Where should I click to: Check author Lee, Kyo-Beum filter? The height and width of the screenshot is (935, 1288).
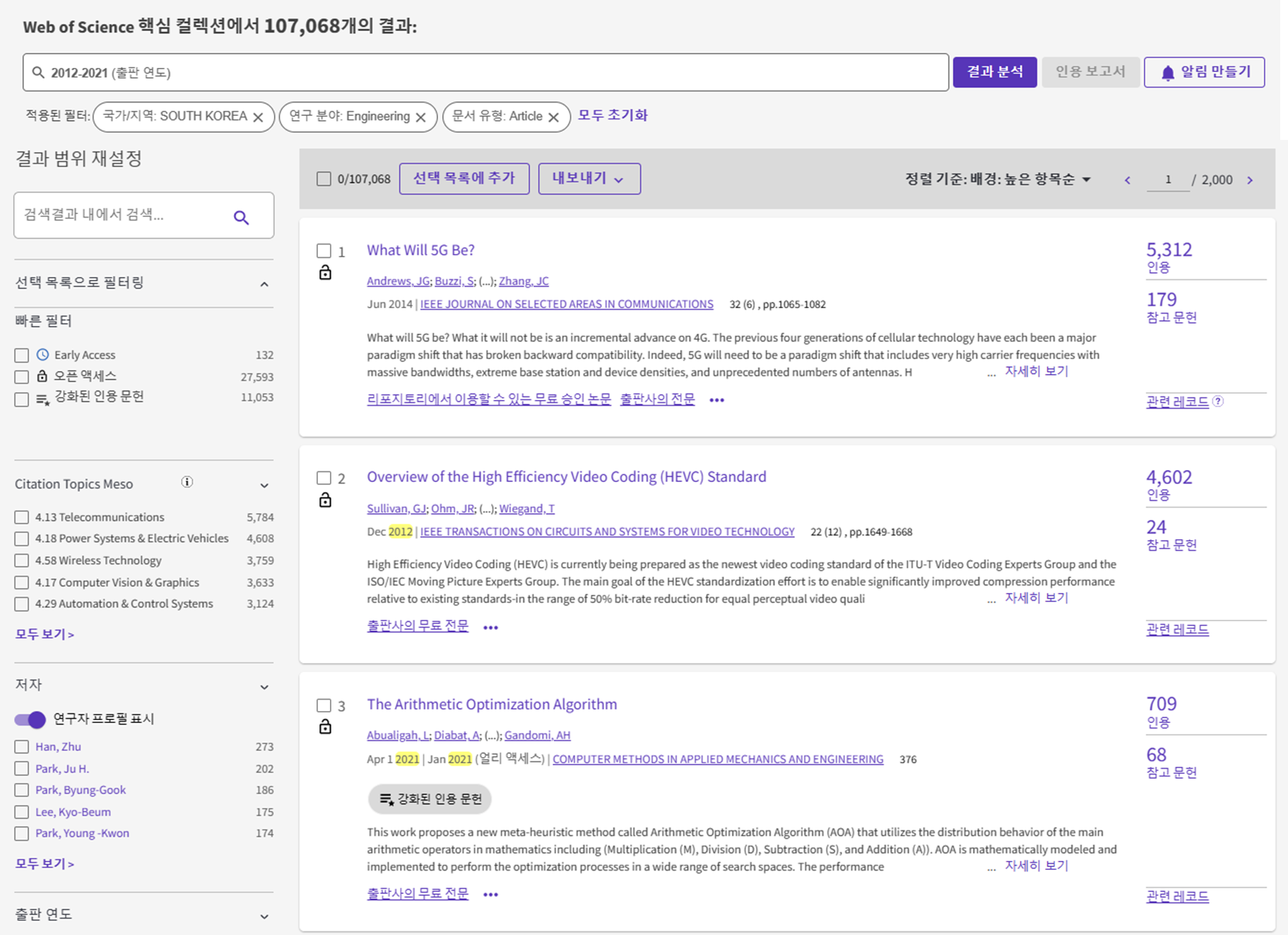tap(22, 812)
